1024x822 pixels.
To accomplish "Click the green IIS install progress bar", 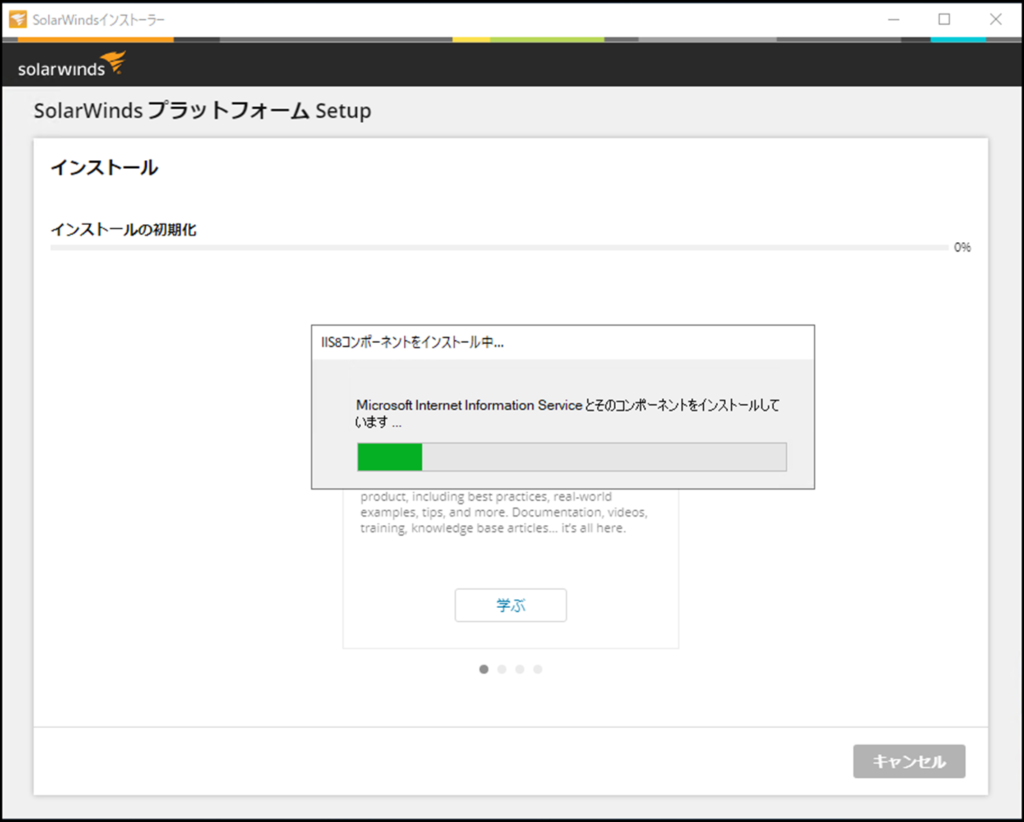I will [x=571, y=457].
